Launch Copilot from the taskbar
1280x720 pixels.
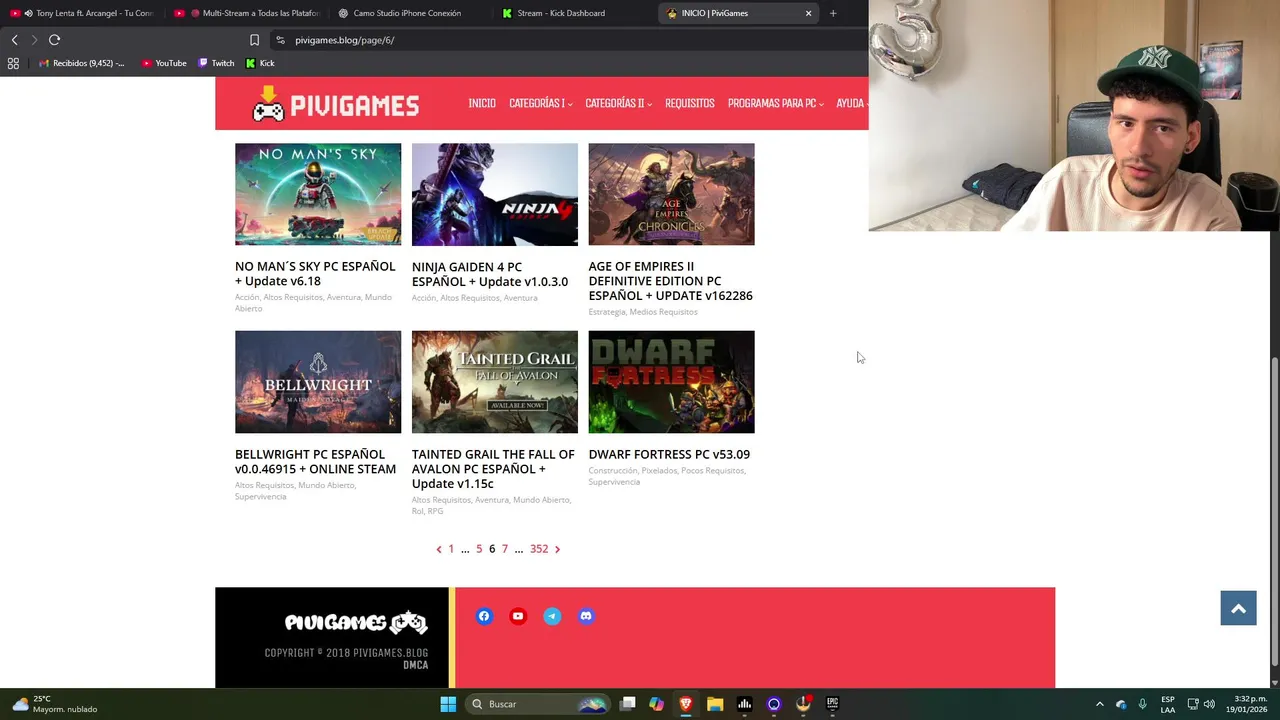656,704
